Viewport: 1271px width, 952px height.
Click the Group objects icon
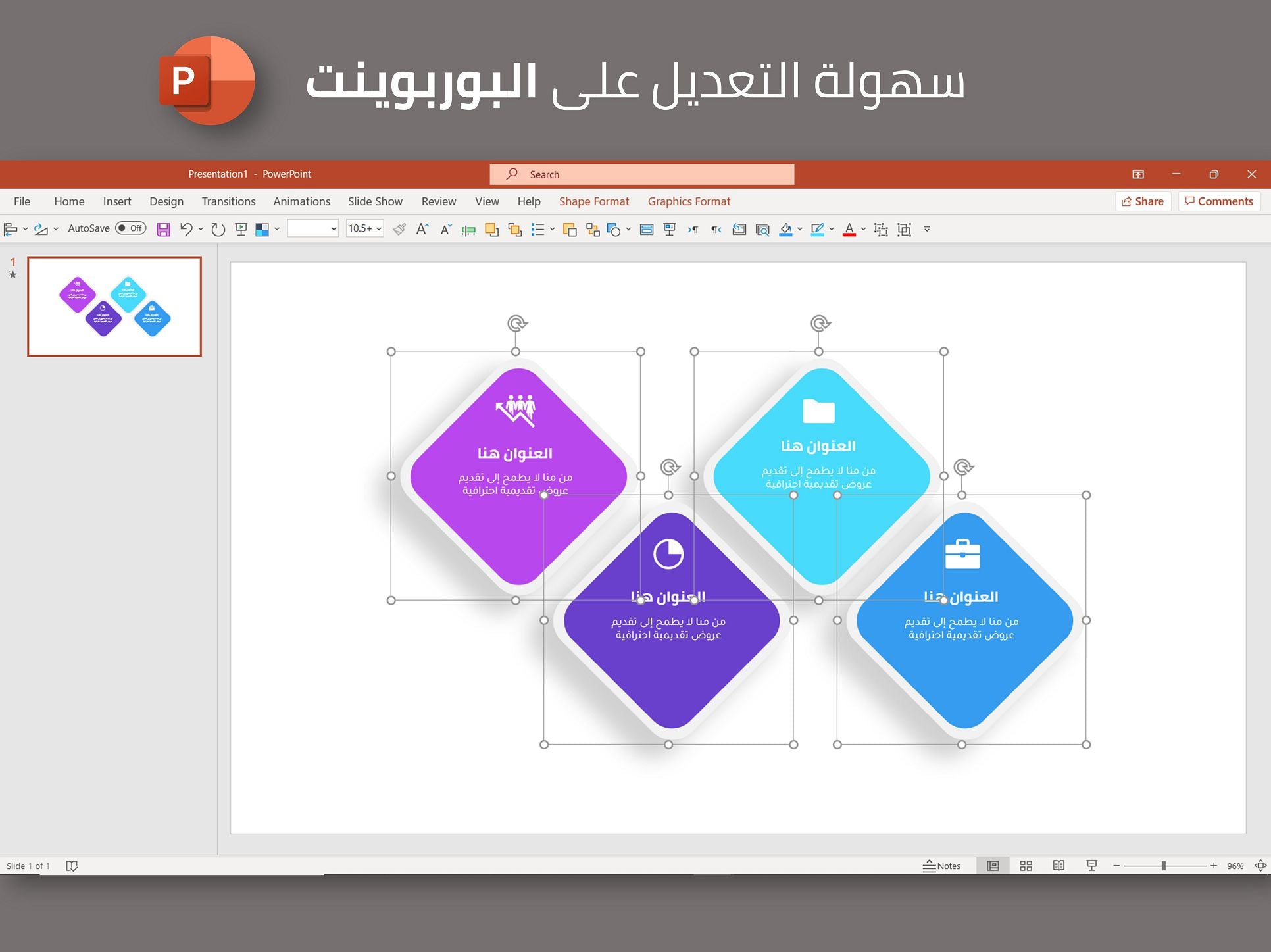coord(904,229)
